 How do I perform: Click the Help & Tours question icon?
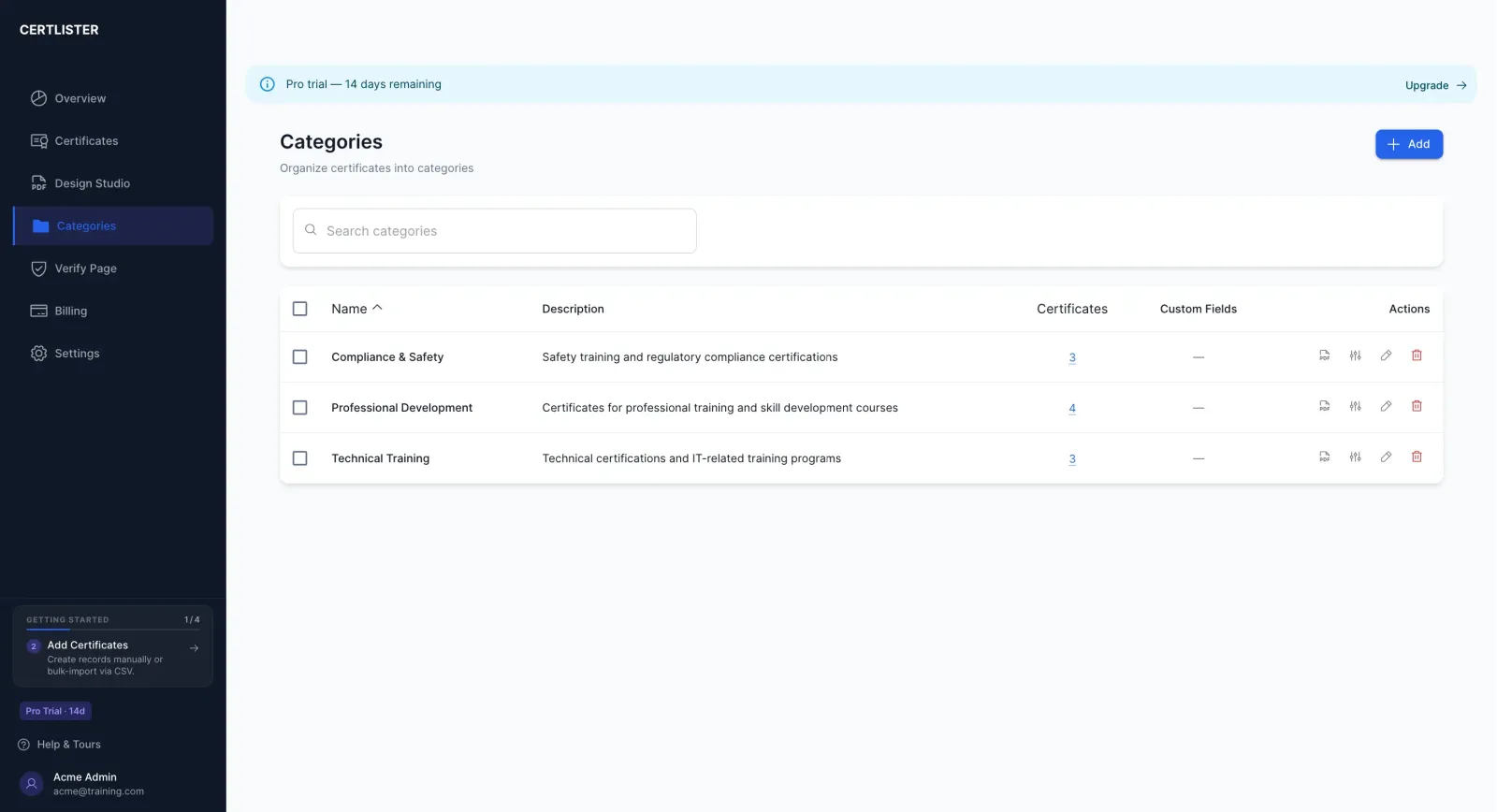click(x=24, y=745)
